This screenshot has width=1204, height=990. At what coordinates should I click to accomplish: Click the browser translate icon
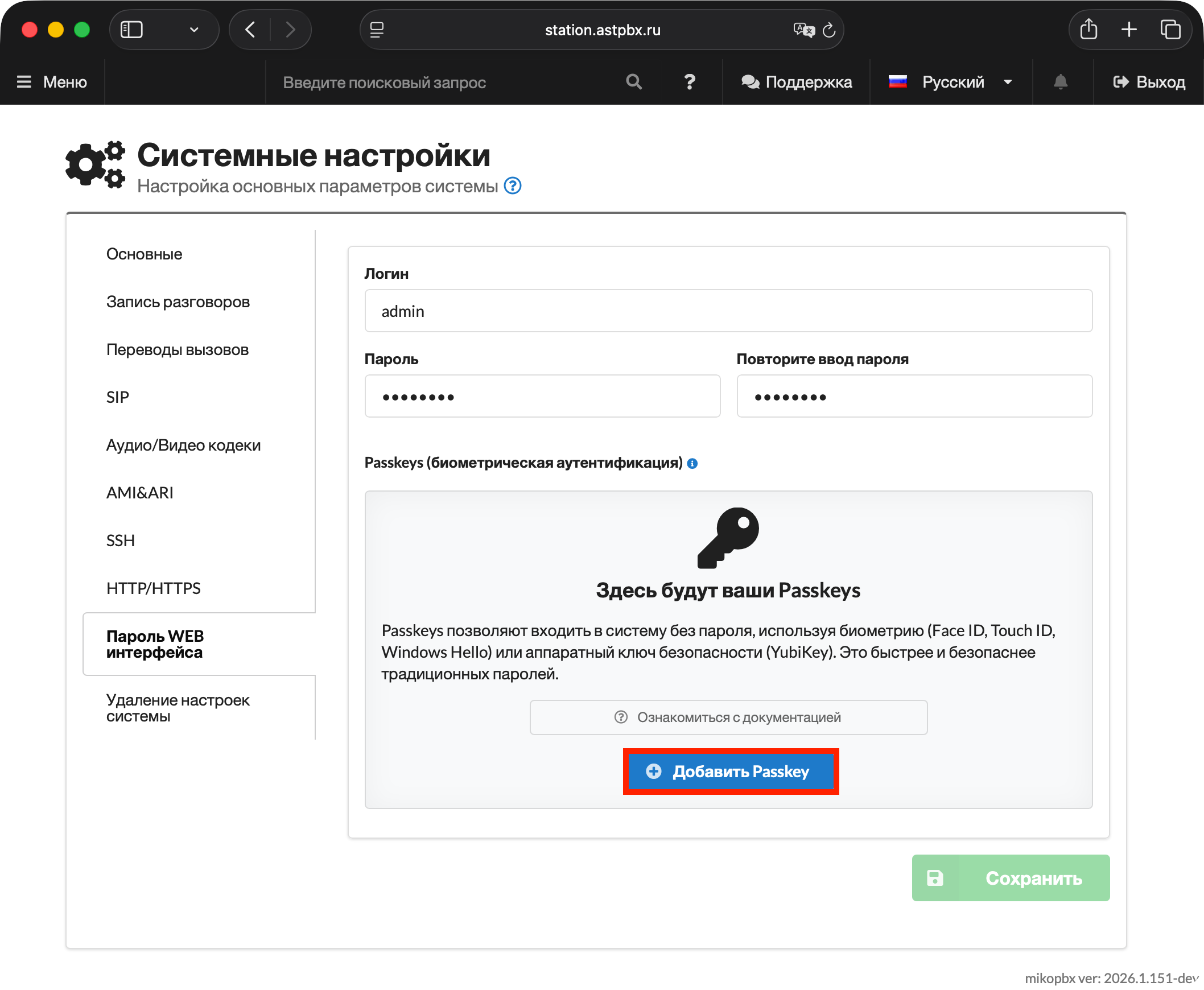803,30
